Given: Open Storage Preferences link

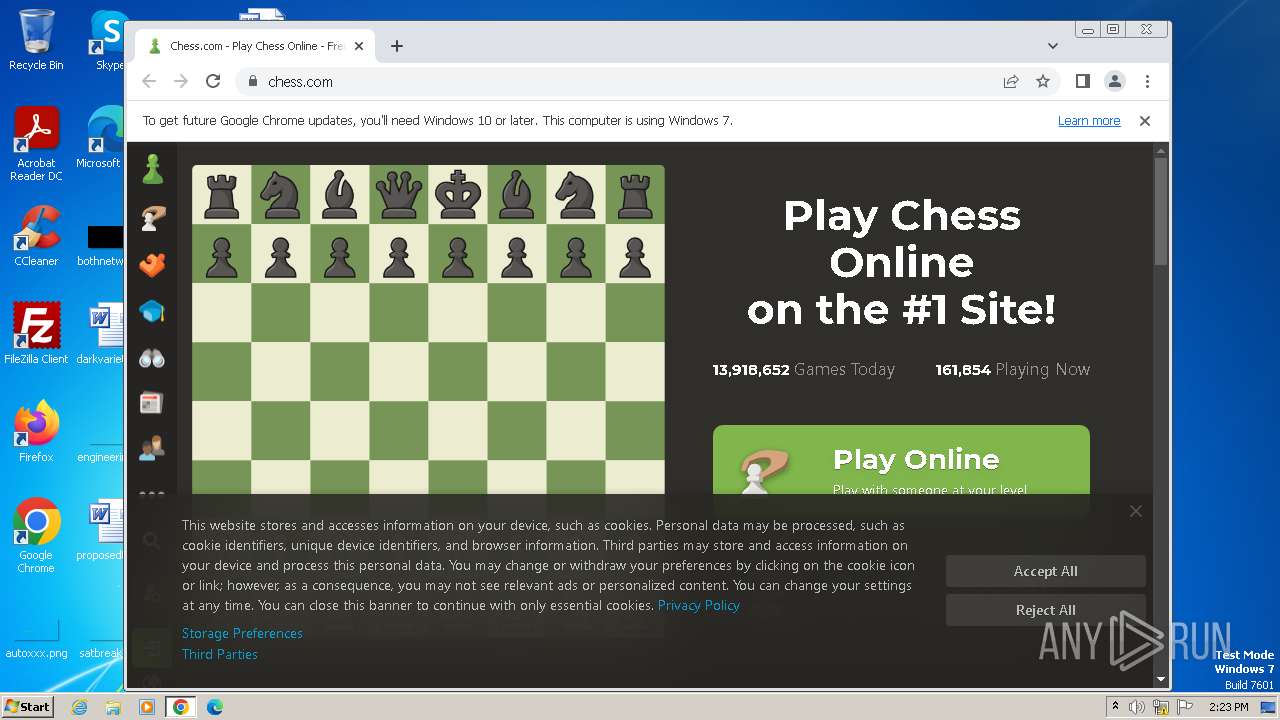Looking at the screenshot, I should pyautogui.click(x=242, y=633).
